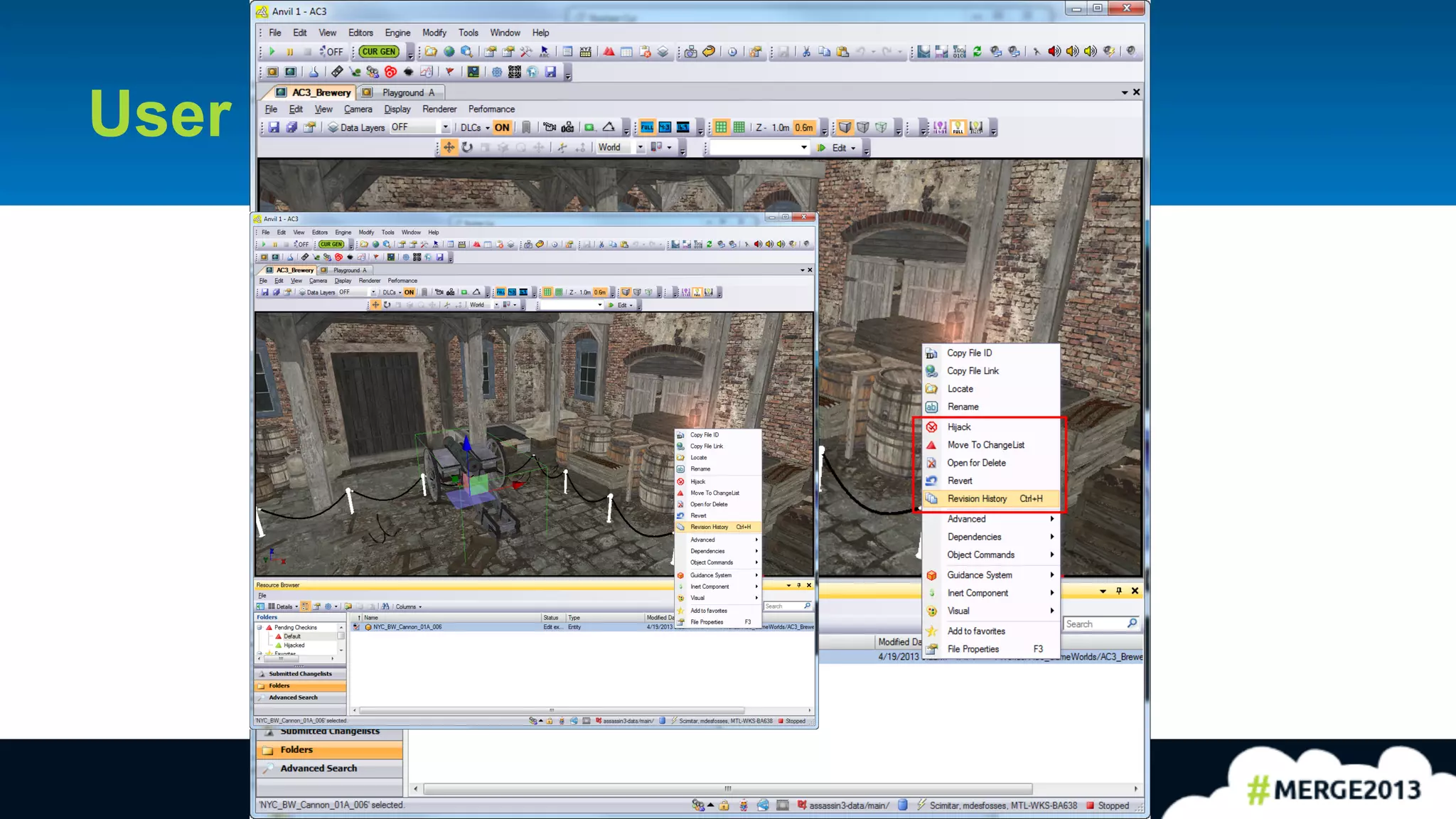The height and width of the screenshot is (819, 1456).
Task: Select the 0.6m Z snap value in the large window
Action: 804,127
